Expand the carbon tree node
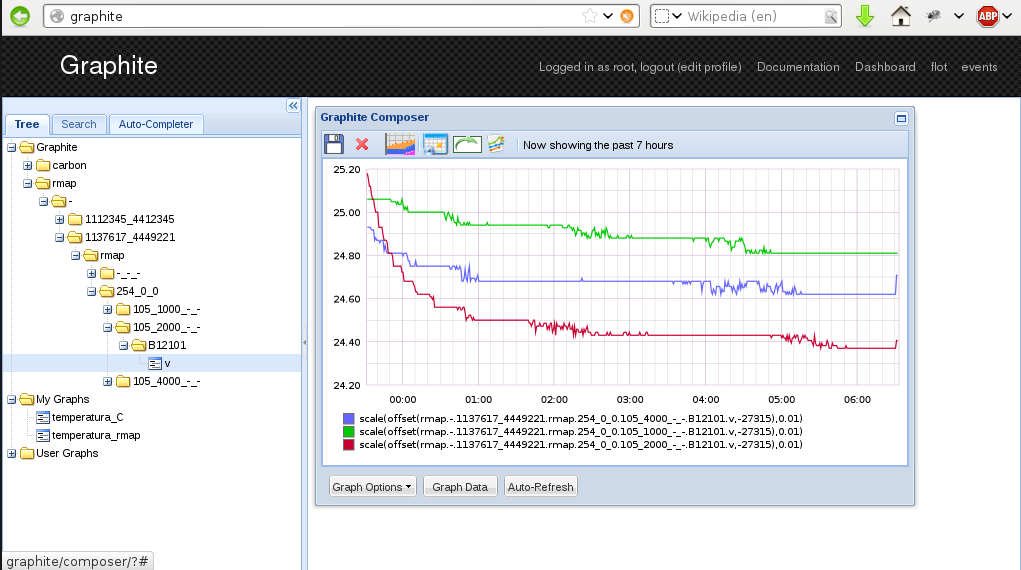The width and height of the screenshot is (1021, 570). (27, 165)
